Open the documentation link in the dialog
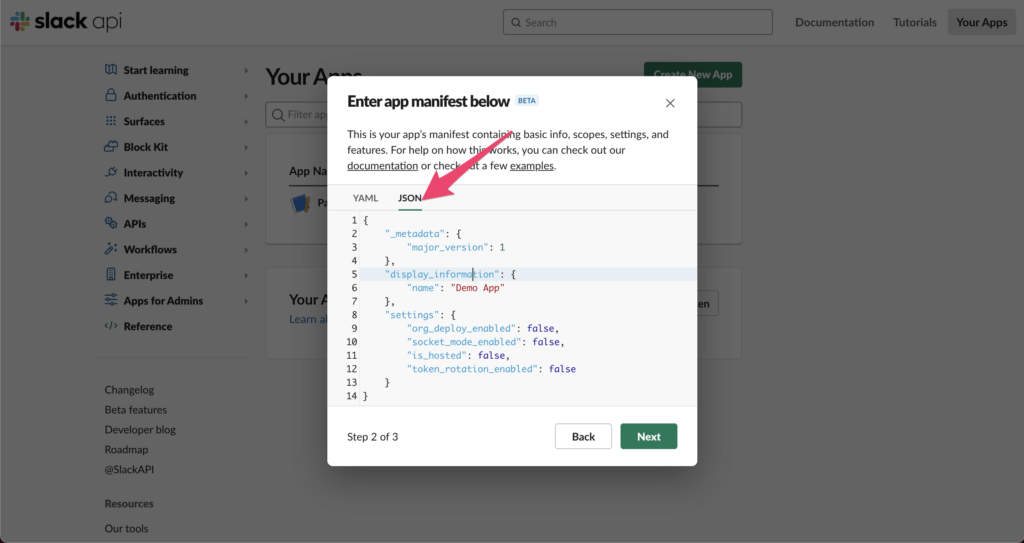Viewport: 1024px width, 543px height. point(382,165)
